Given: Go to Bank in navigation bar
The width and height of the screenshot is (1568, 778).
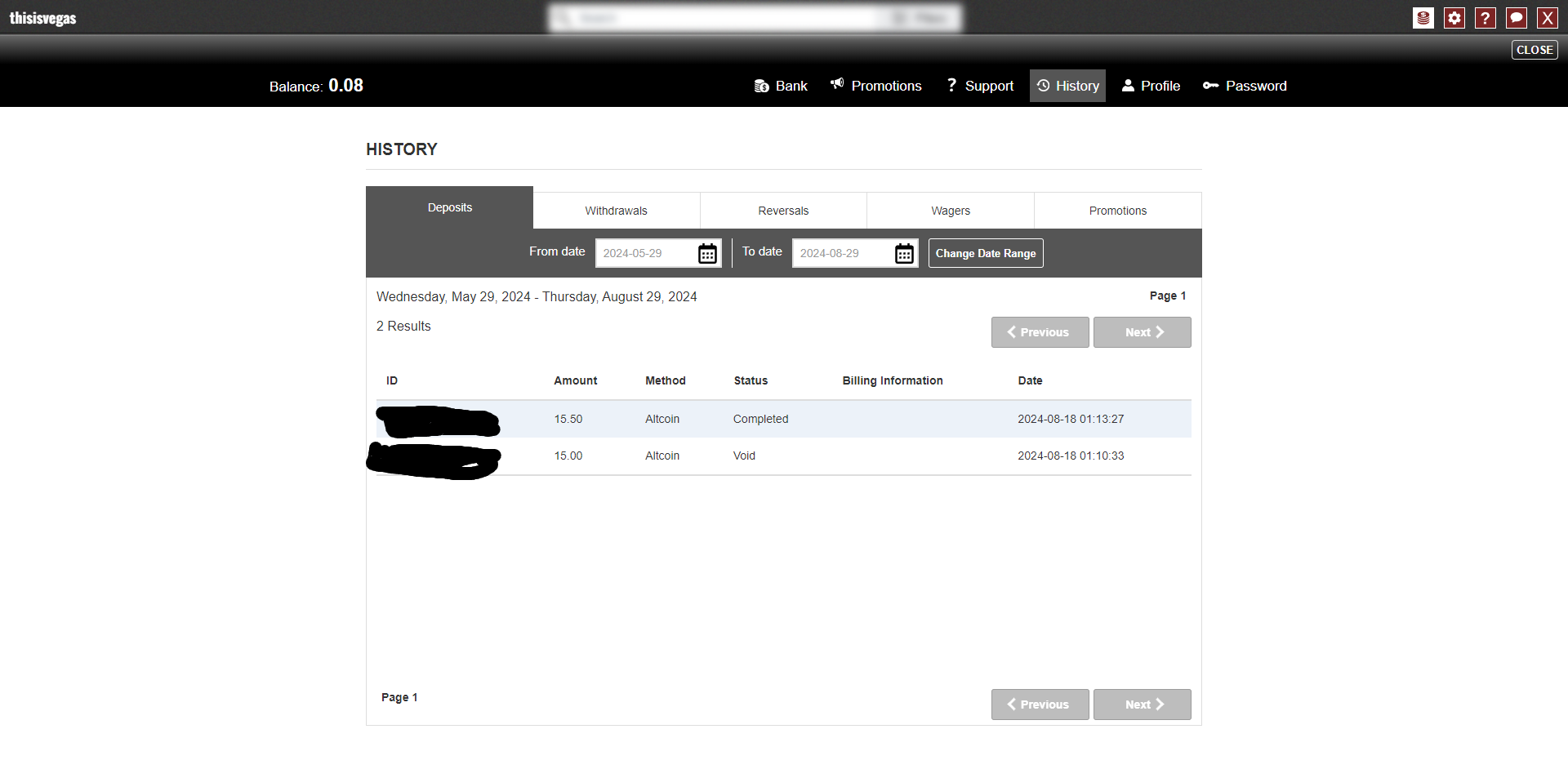Looking at the screenshot, I should pos(781,86).
